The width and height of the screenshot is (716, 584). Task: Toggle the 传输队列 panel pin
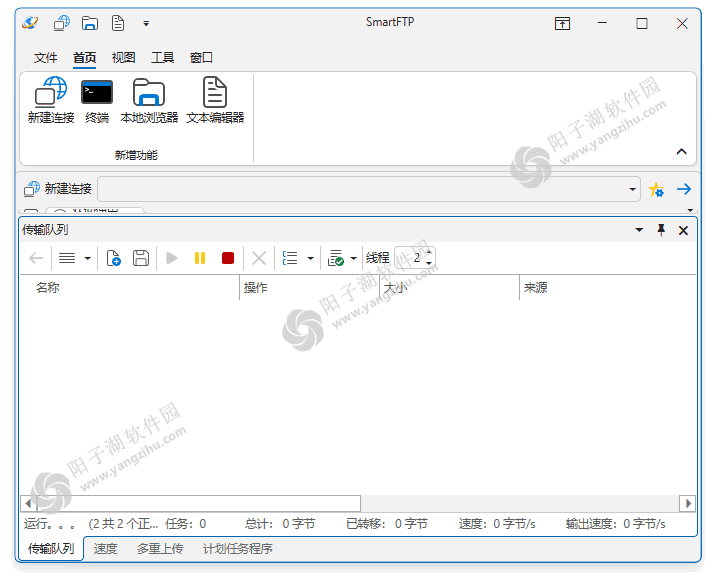[x=661, y=230]
